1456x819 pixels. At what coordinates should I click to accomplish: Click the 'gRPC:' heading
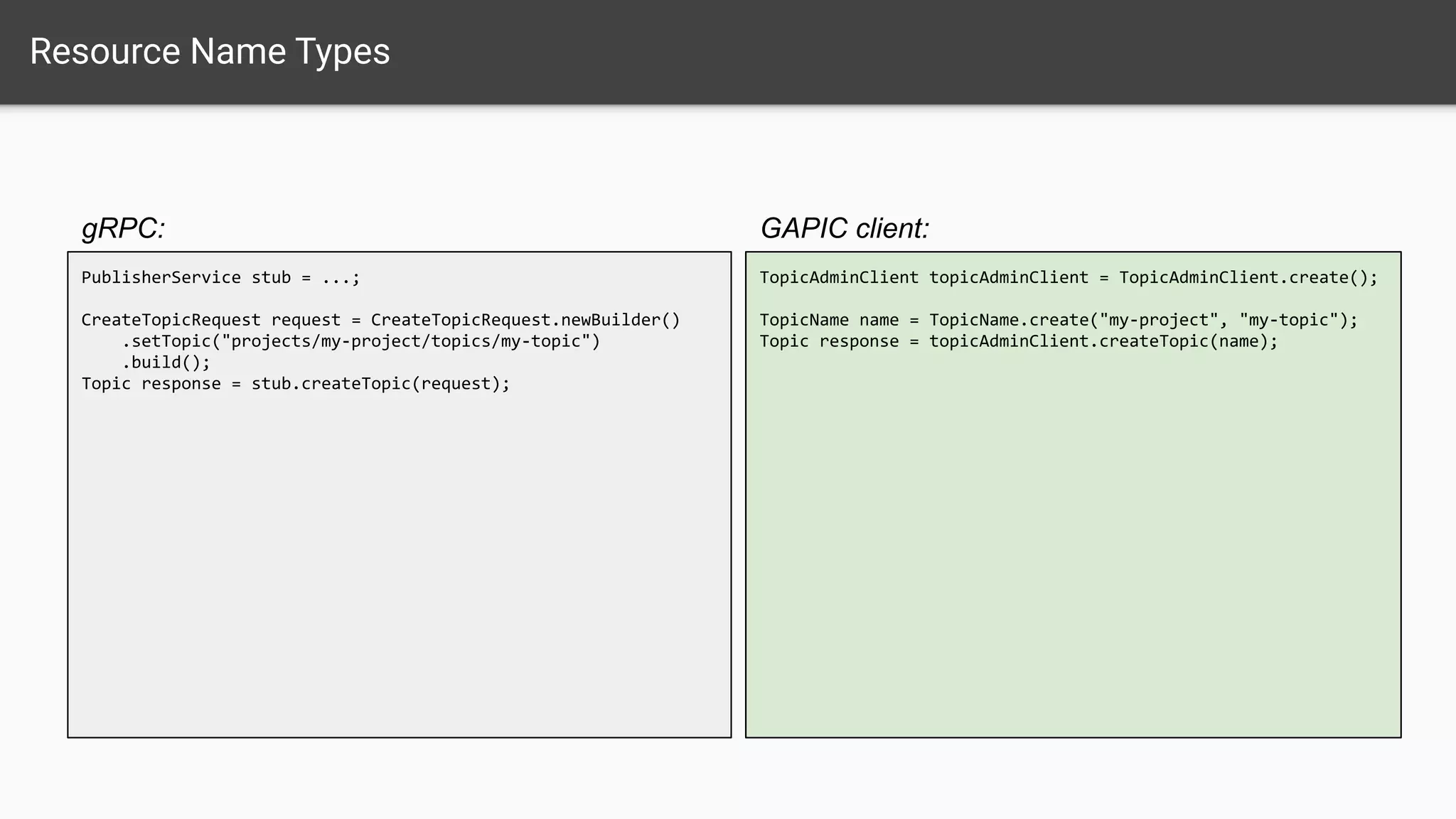coord(124,228)
